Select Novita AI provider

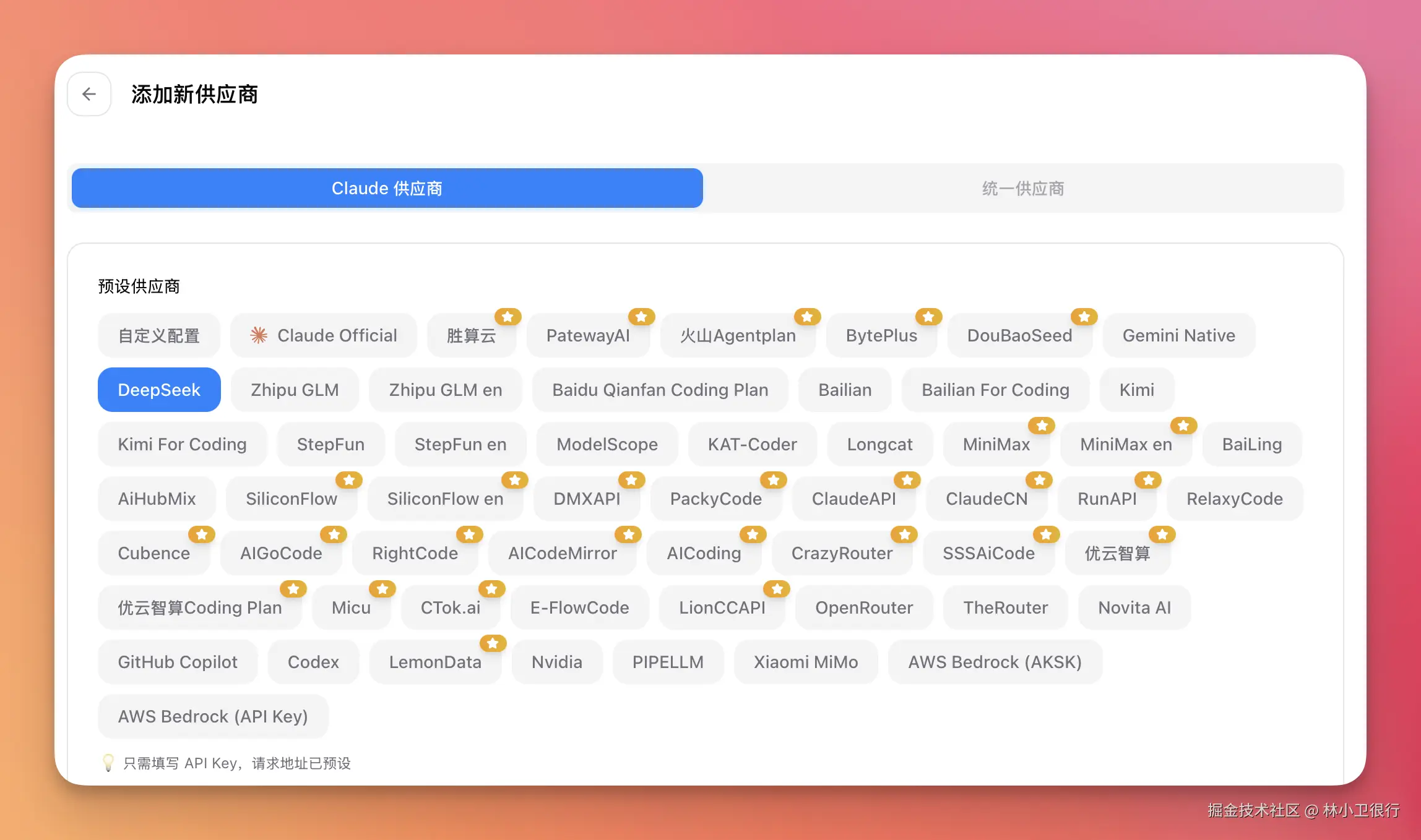pos(1134,607)
